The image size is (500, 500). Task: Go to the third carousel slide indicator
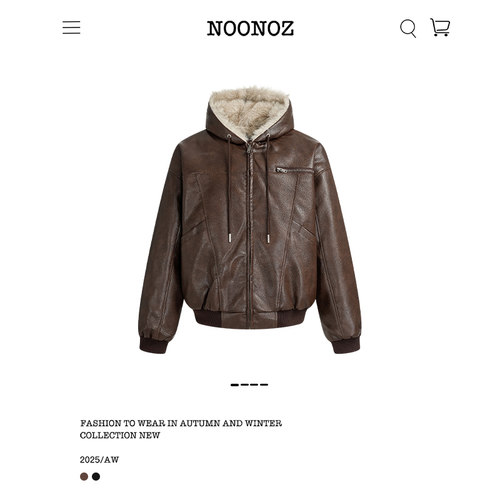[x=254, y=385]
